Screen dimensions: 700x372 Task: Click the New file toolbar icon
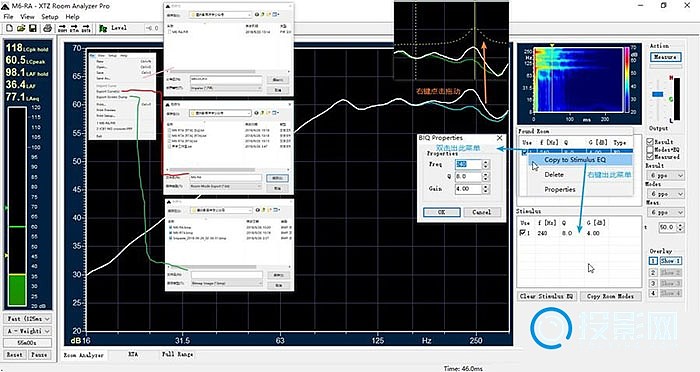point(9,28)
